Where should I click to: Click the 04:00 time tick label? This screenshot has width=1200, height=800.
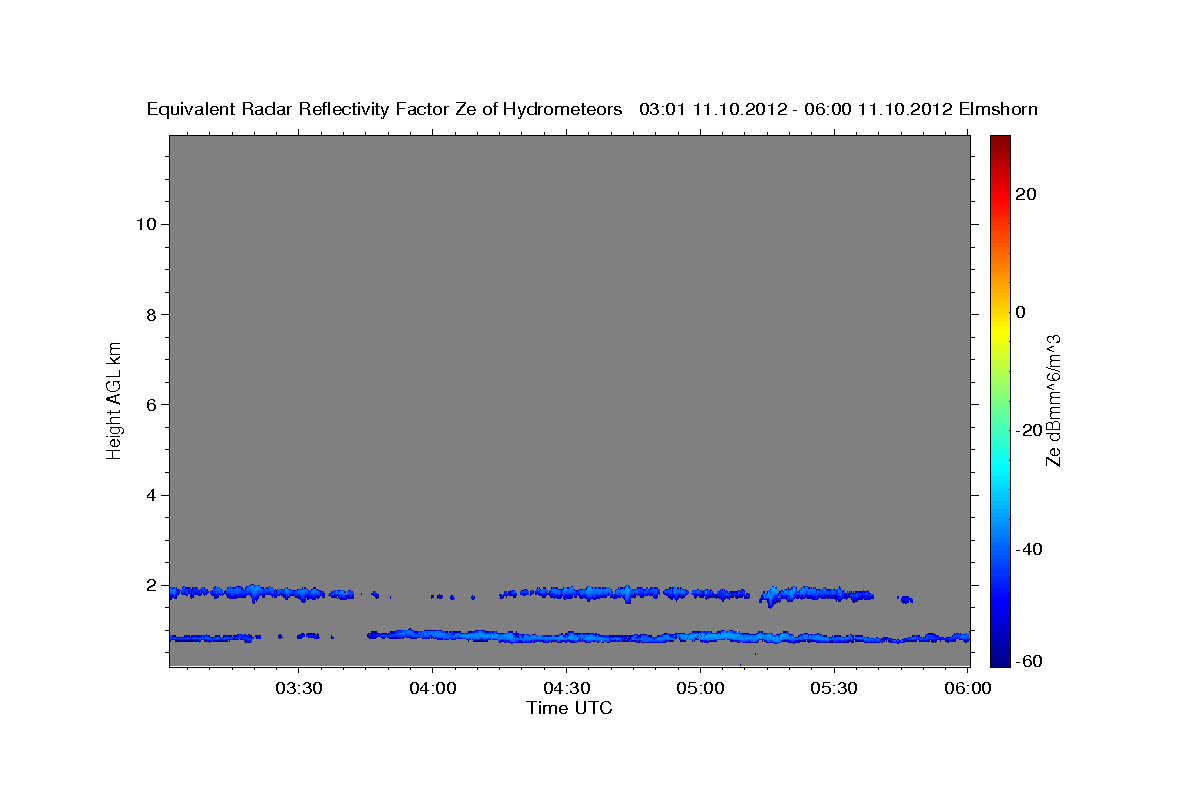pos(432,688)
